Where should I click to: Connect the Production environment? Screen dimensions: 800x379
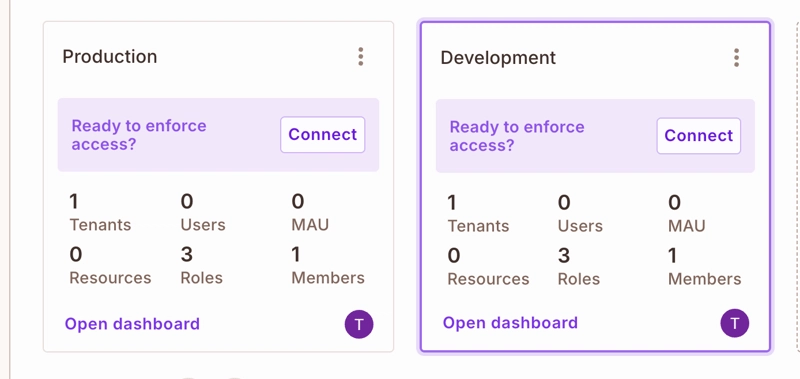(322, 135)
